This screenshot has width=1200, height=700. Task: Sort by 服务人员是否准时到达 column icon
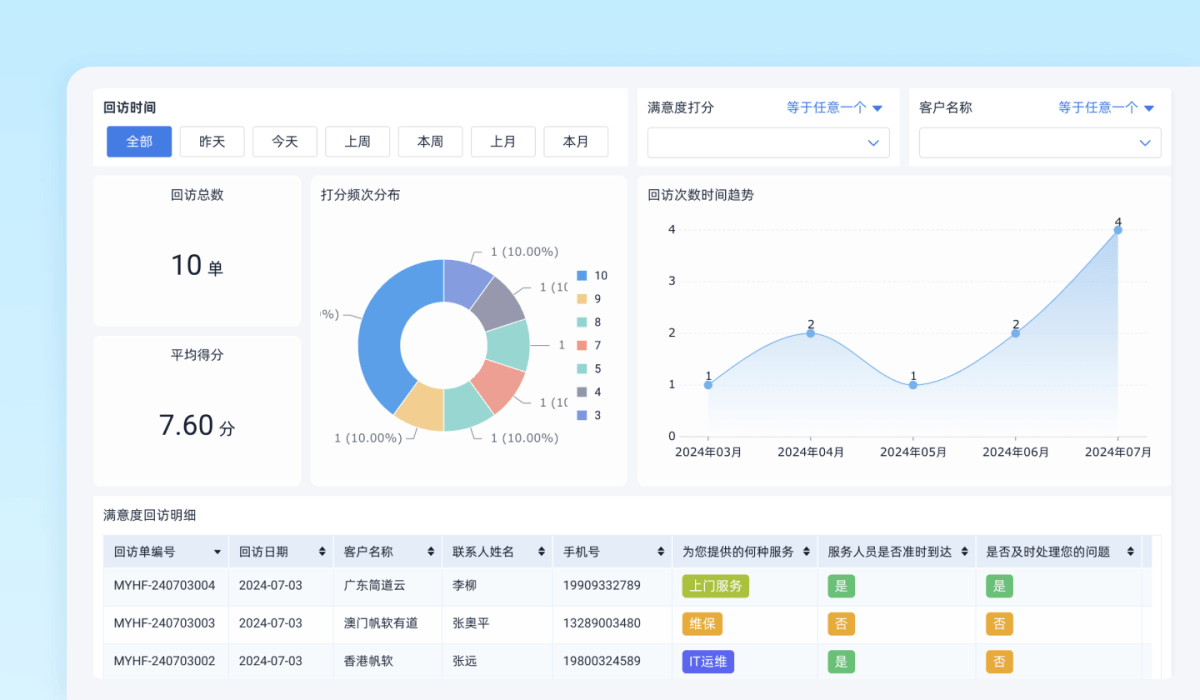[x=965, y=552]
